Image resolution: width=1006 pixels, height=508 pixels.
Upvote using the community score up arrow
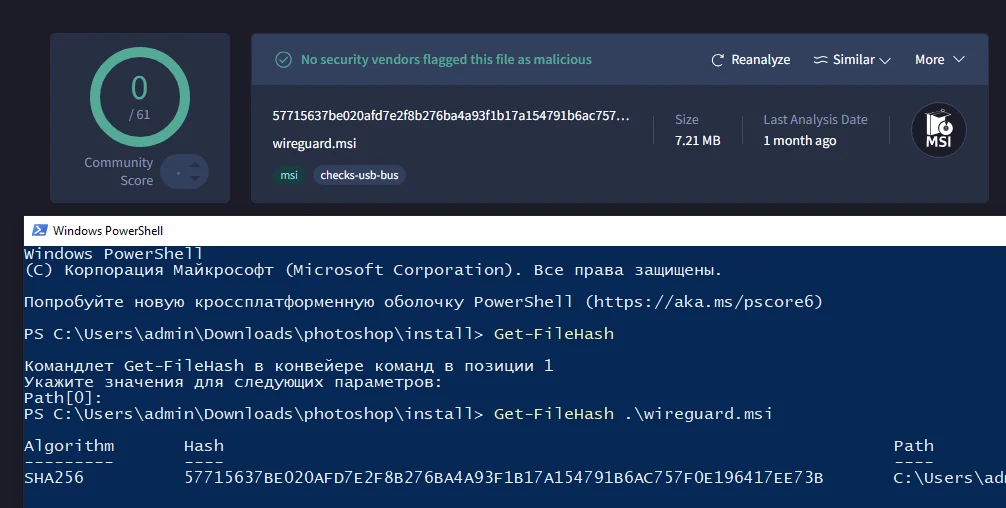tap(195, 163)
